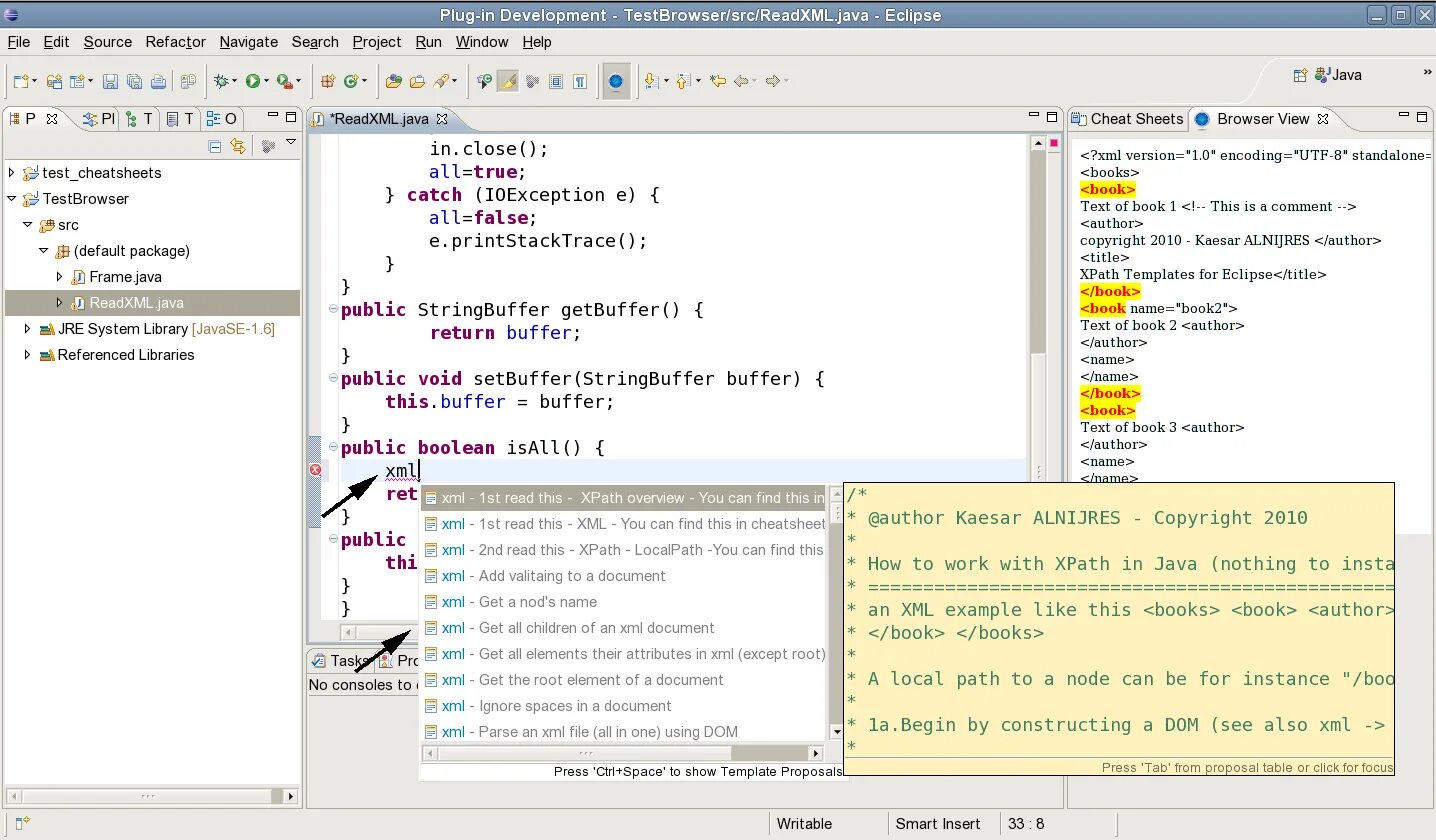This screenshot has height=840, width=1436.
Task: Collapse the src folder node
Action: pos(27,225)
